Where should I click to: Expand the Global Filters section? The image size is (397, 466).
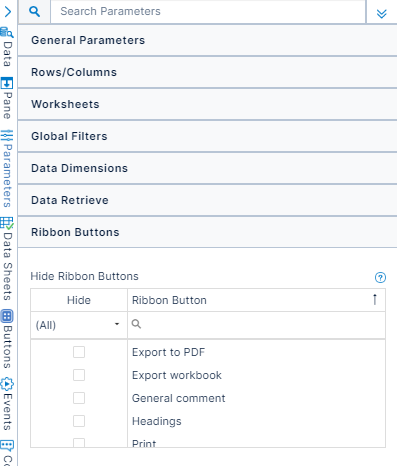(x=207, y=136)
